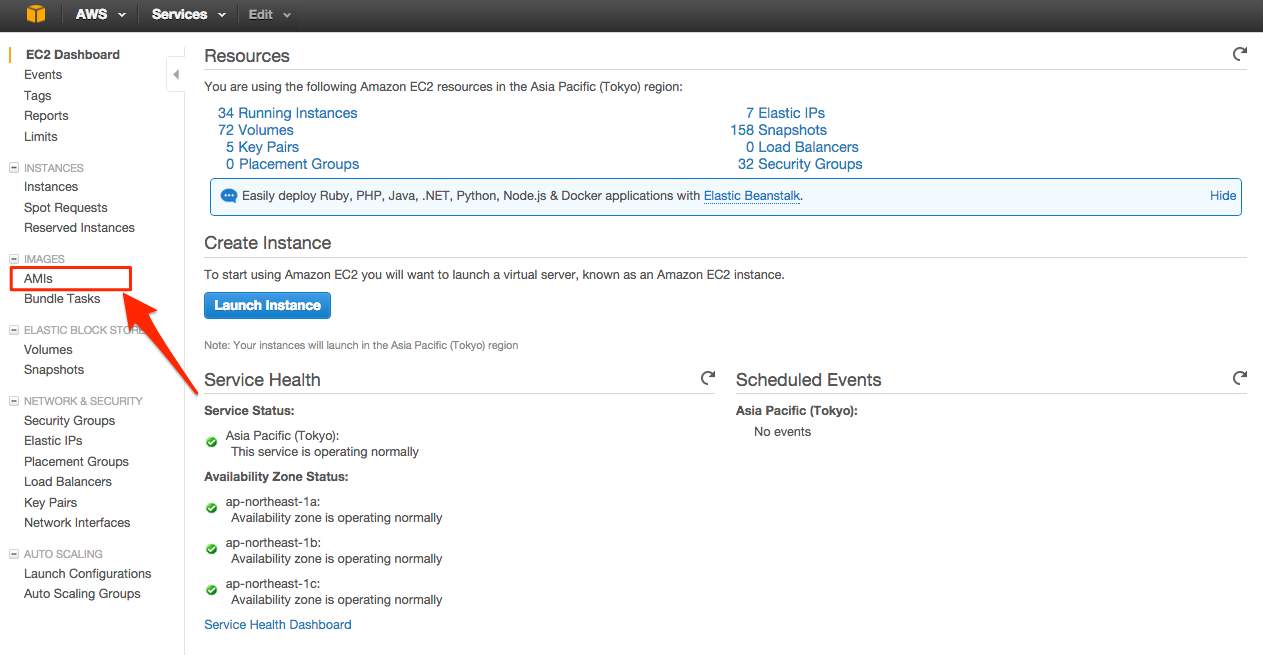Open Security Groups in sidebar

point(69,421)
